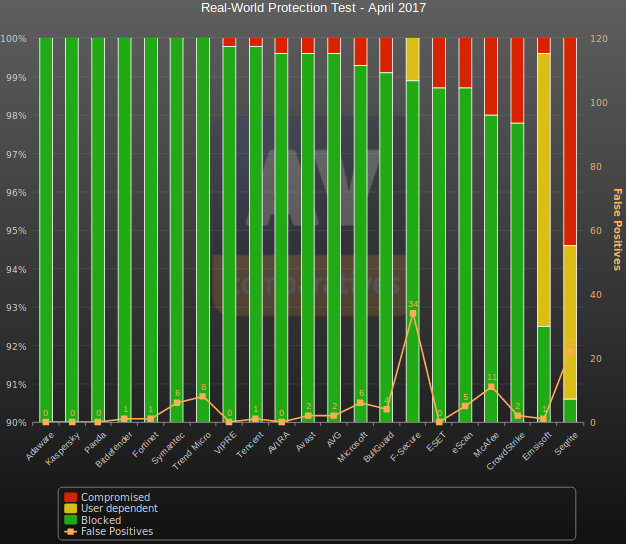Click the ESET false positive marker 0
This screenshot has width=626, height=544.
(x=439, y=422)
